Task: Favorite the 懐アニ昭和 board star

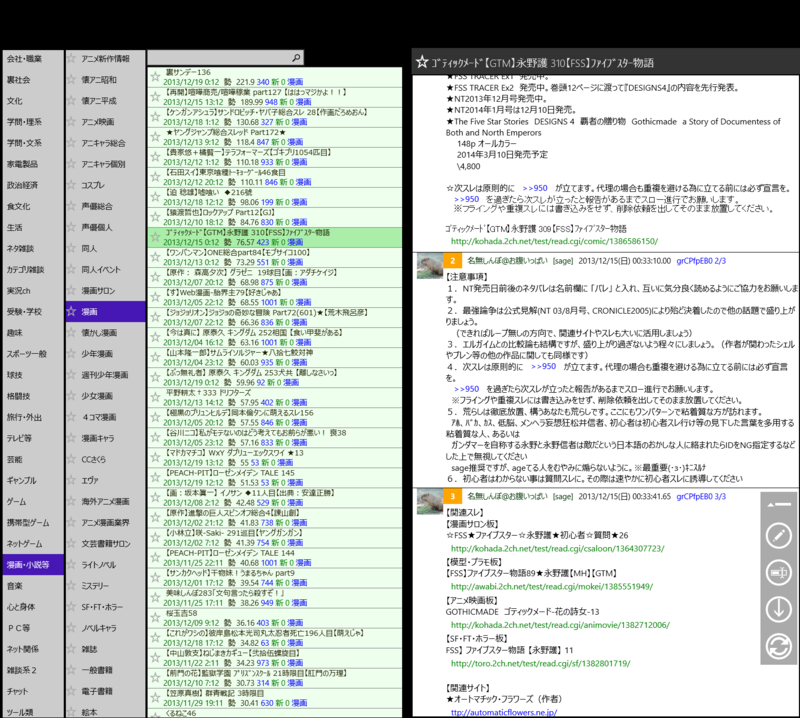Action: (71, 80)
